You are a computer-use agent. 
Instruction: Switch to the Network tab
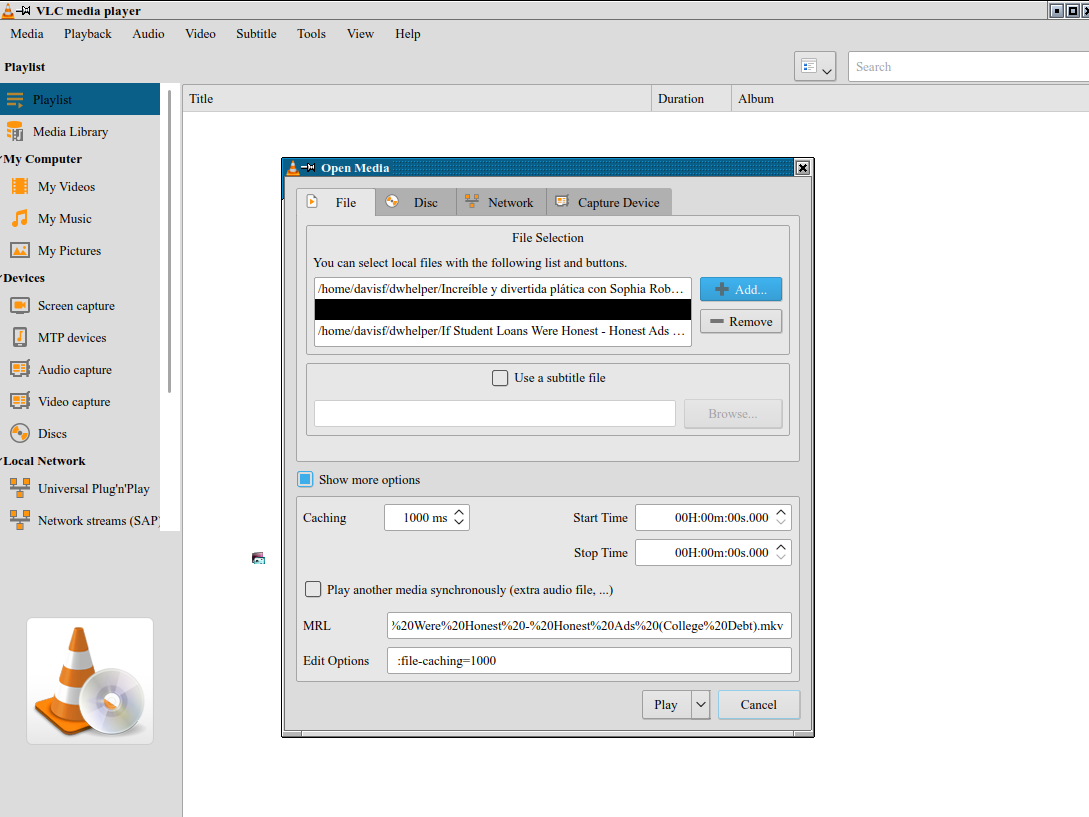(x=501, y=202)
